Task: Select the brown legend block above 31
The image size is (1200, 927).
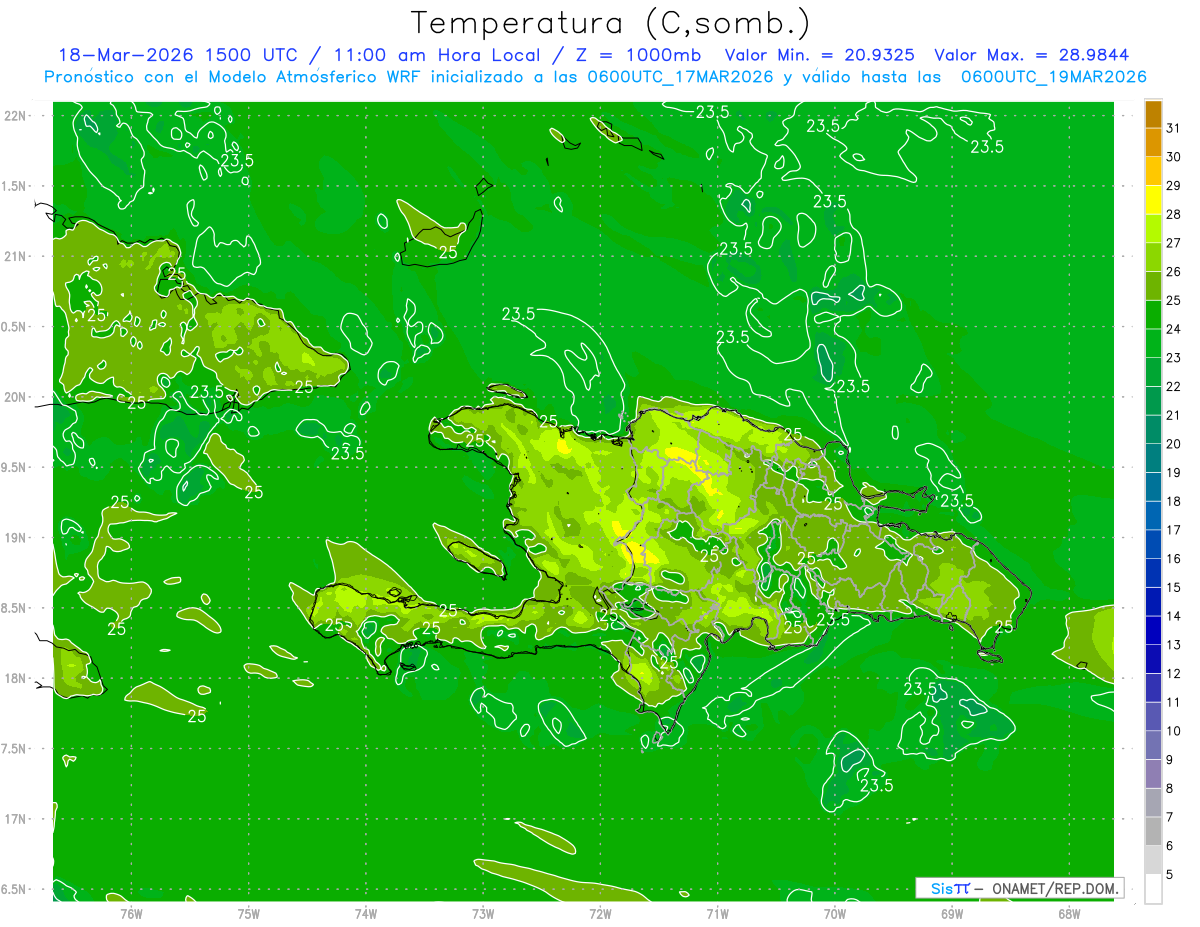Action: click(1153, 114)
